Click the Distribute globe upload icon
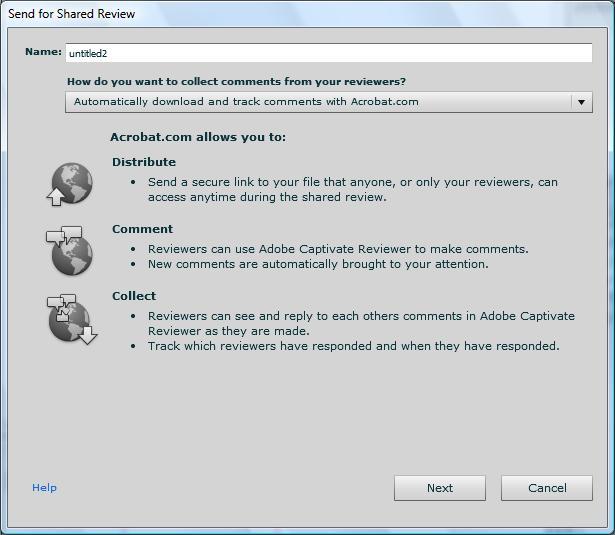Image resolution: width=615 pixels, height=535 pixels. (x=70, y=184)
